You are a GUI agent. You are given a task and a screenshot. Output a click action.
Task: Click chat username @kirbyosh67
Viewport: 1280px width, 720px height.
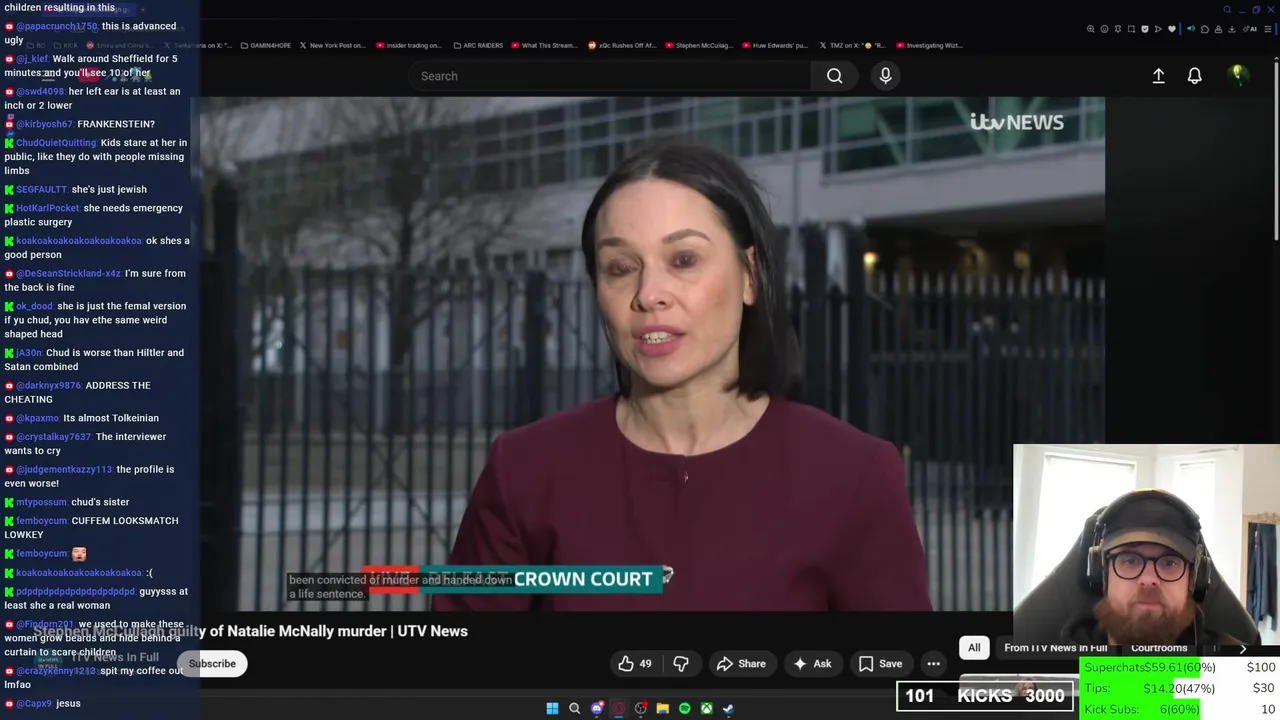coord(44,124)
